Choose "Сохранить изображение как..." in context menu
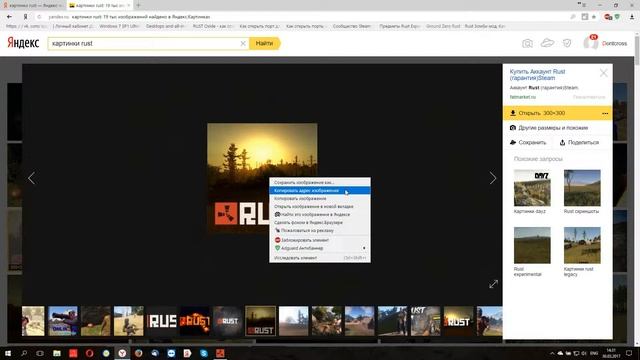This screenshot has height=360, width=640. [x=320, y=182]
